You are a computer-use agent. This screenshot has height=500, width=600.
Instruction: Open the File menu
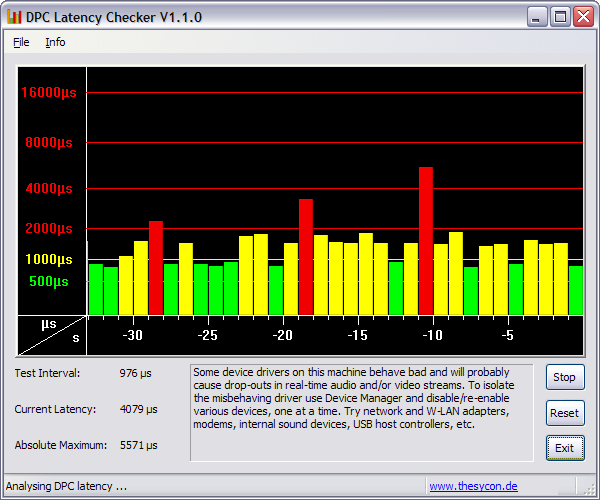coord(21,42)
